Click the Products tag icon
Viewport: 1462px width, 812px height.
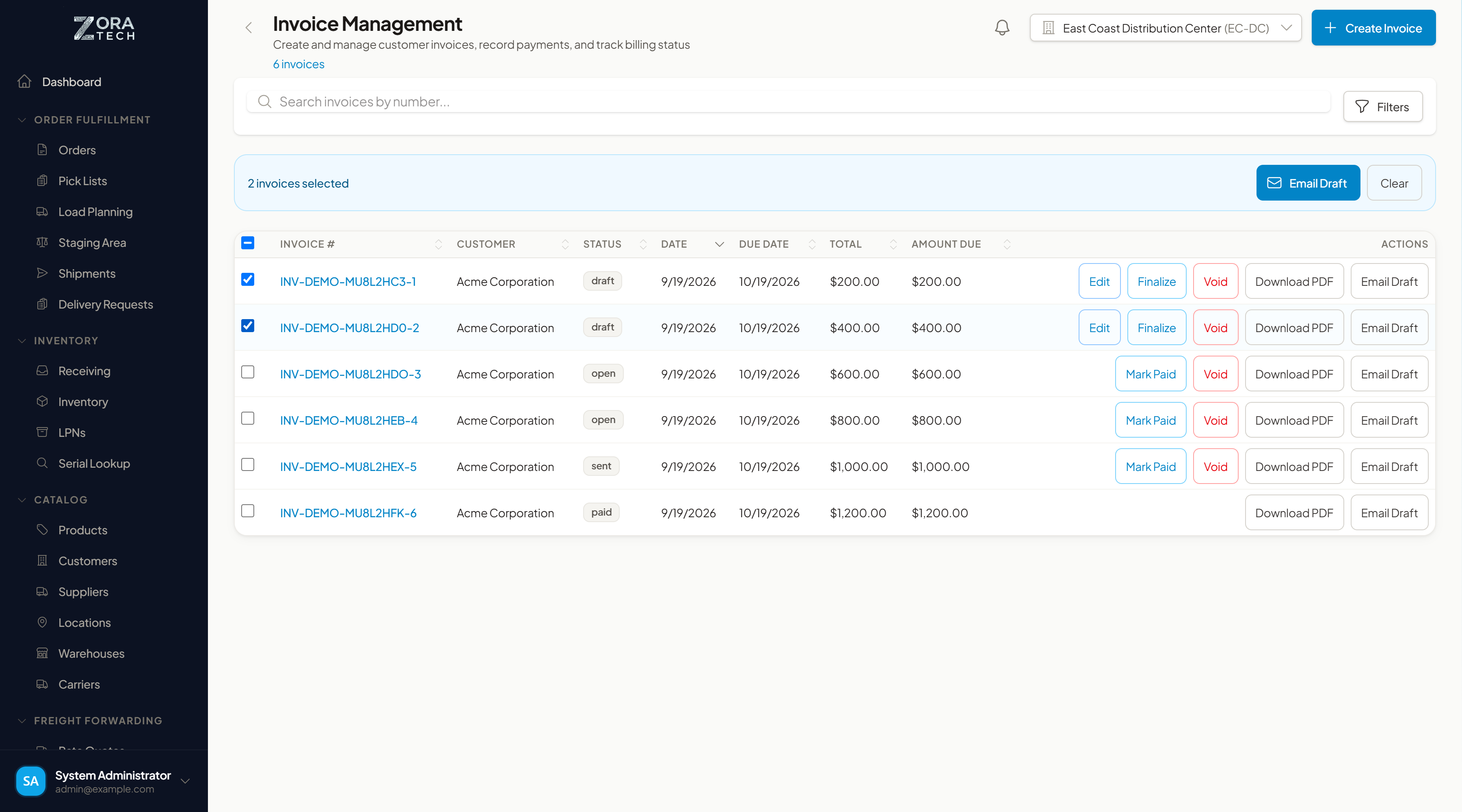point(42,529)
